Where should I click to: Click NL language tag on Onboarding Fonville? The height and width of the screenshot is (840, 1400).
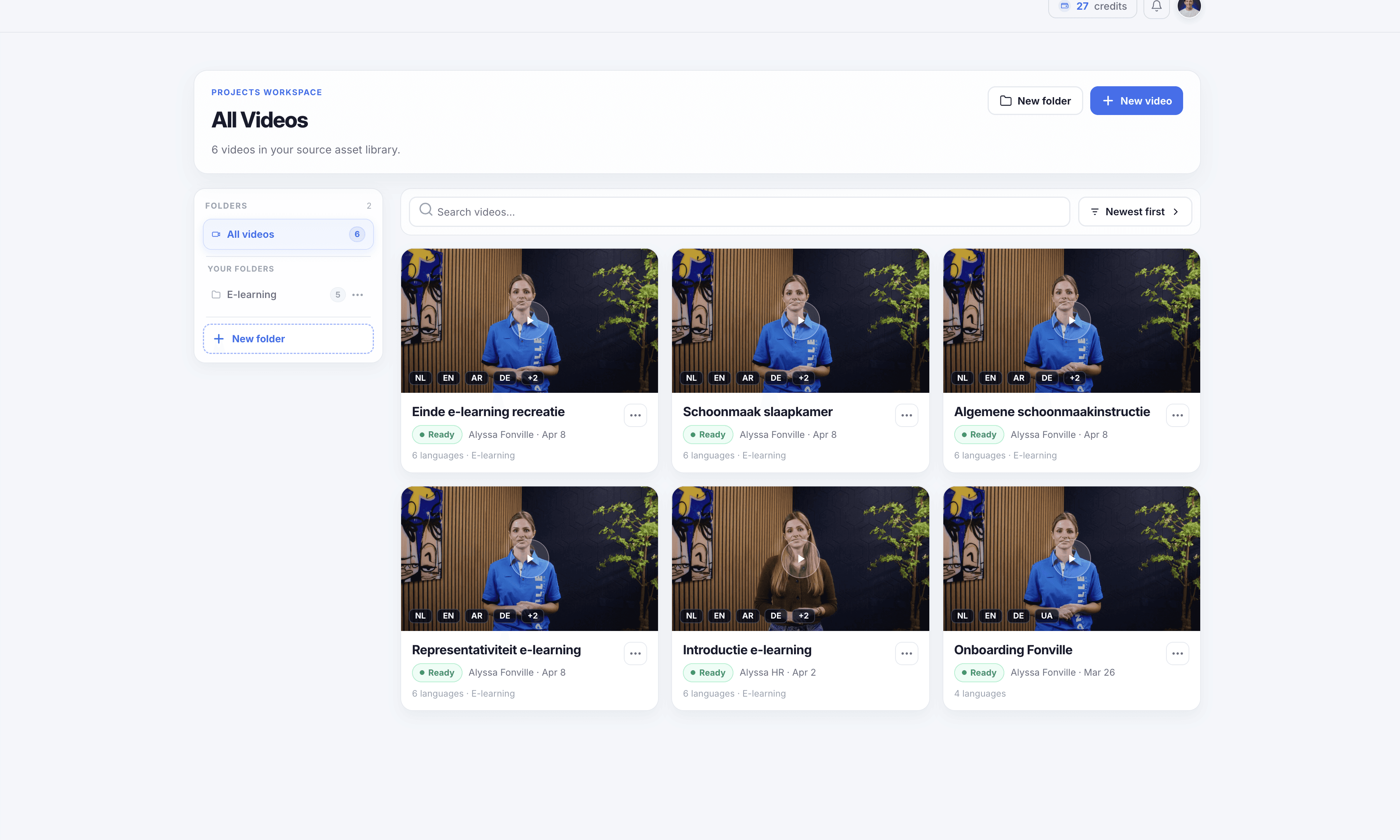pyautogui.click(x=962, y=615)
